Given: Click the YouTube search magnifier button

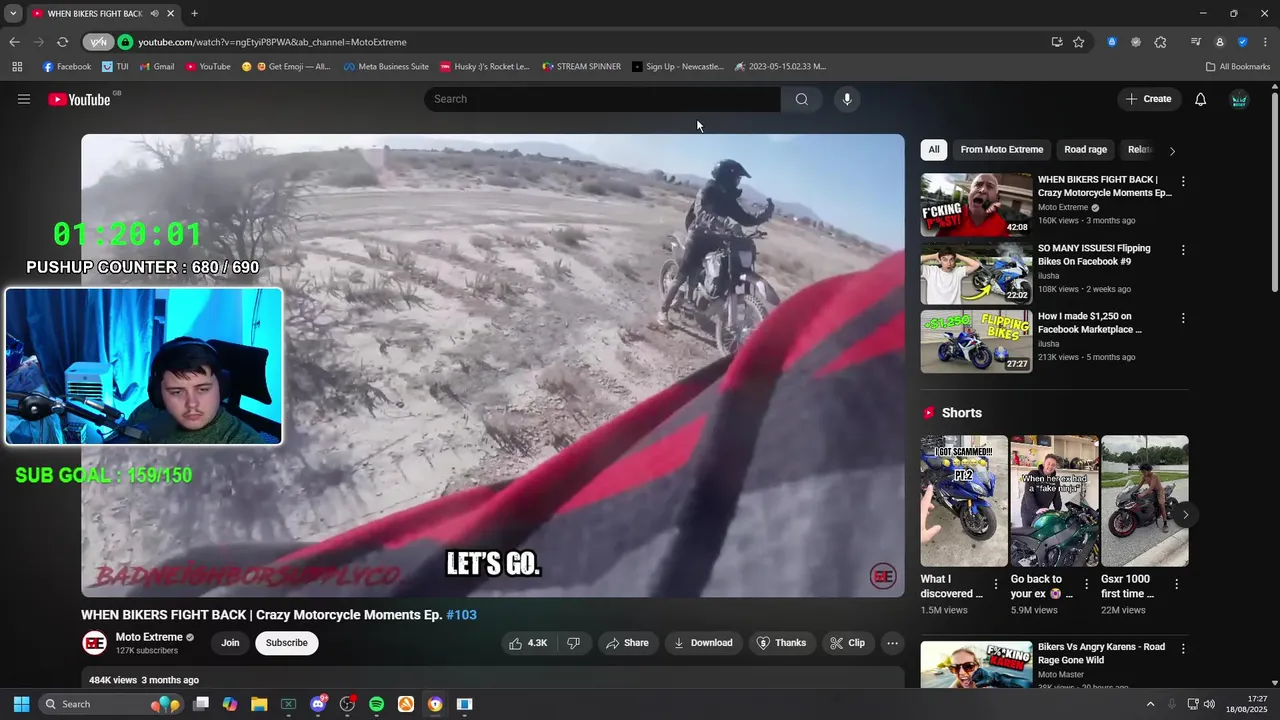Looking at the screenshot, I should point(801,99).
